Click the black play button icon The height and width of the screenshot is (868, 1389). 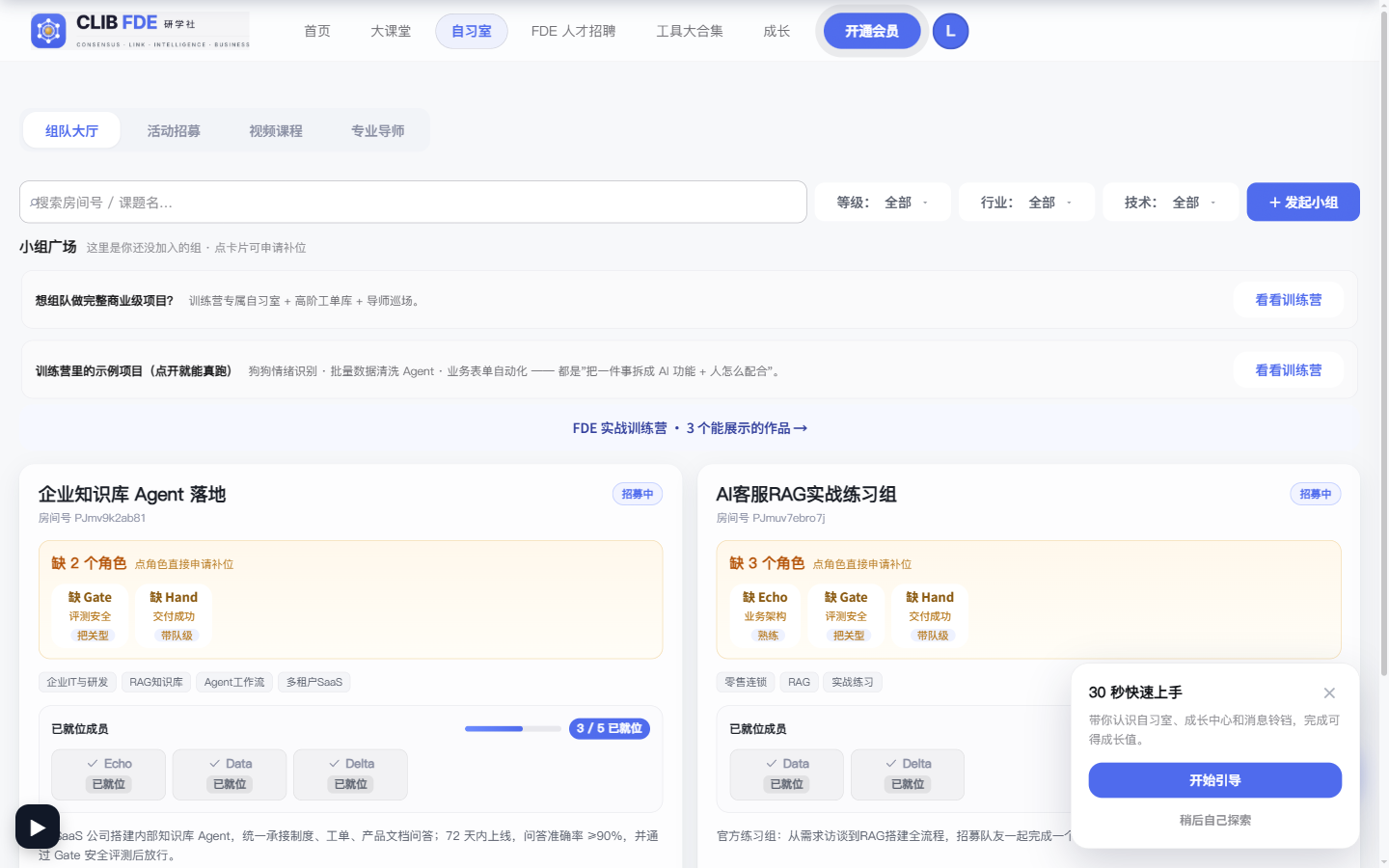tap(38, 827)
